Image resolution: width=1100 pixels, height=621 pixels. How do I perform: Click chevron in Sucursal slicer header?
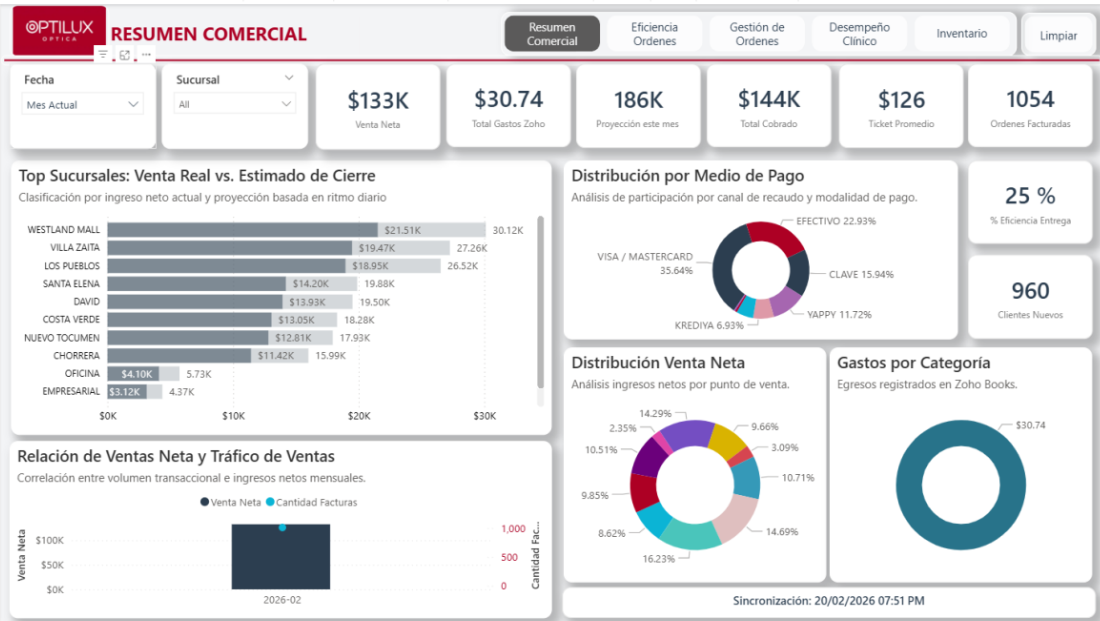click(x=289, y=78)
